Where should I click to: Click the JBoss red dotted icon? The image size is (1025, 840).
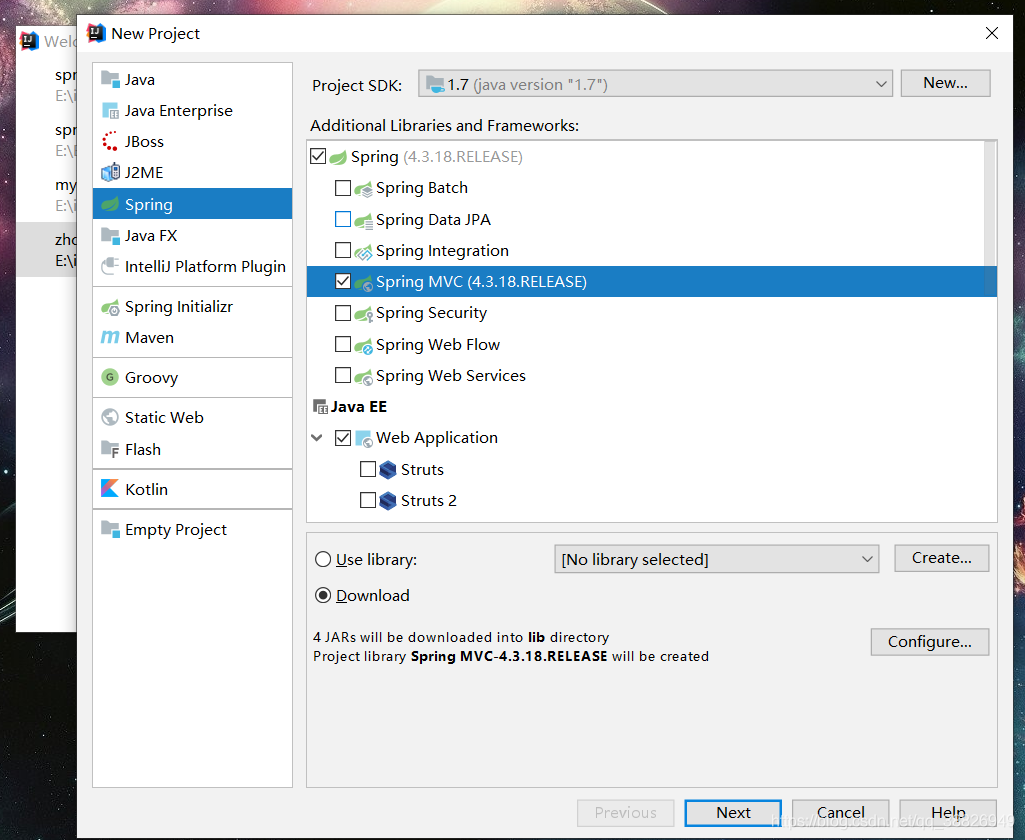[110, 142]
